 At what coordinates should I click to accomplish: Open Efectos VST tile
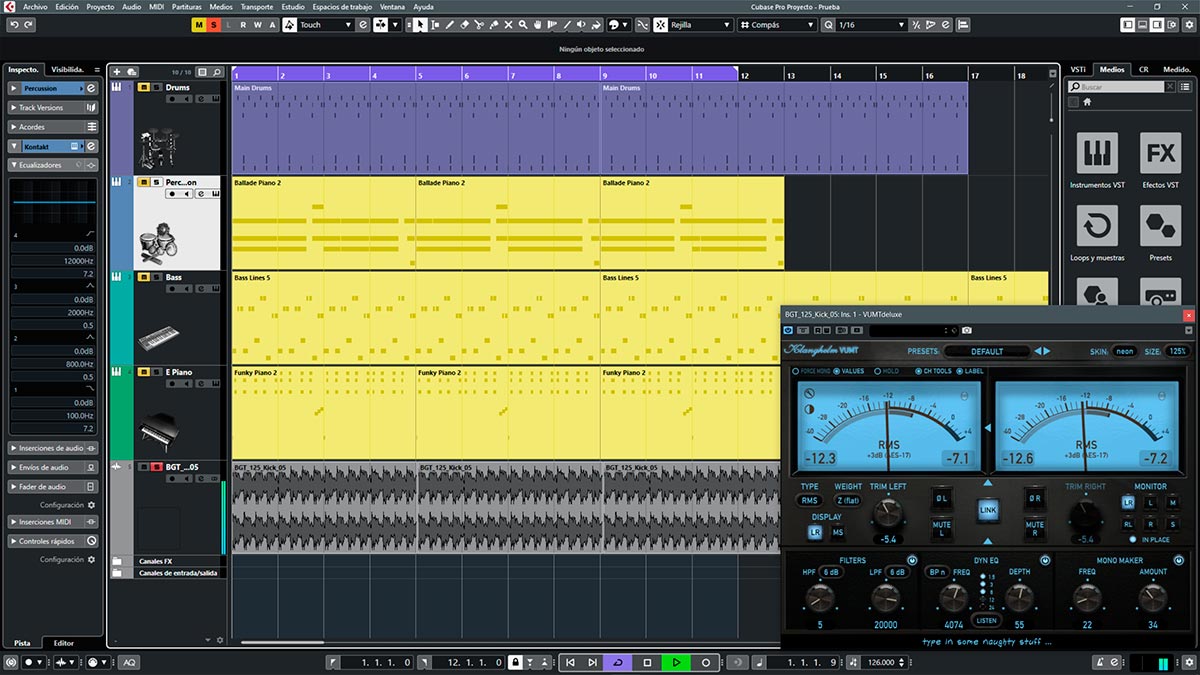click(1161, 153)
